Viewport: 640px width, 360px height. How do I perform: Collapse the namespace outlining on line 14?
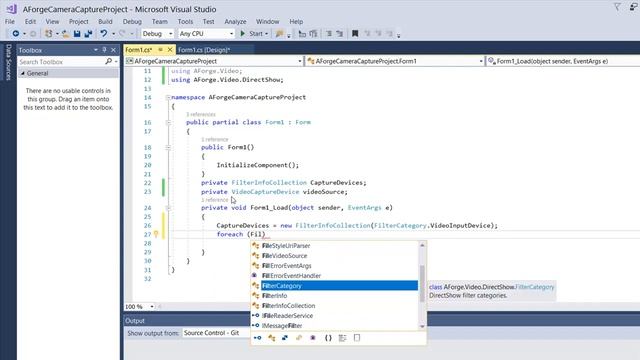pos(168,98)
